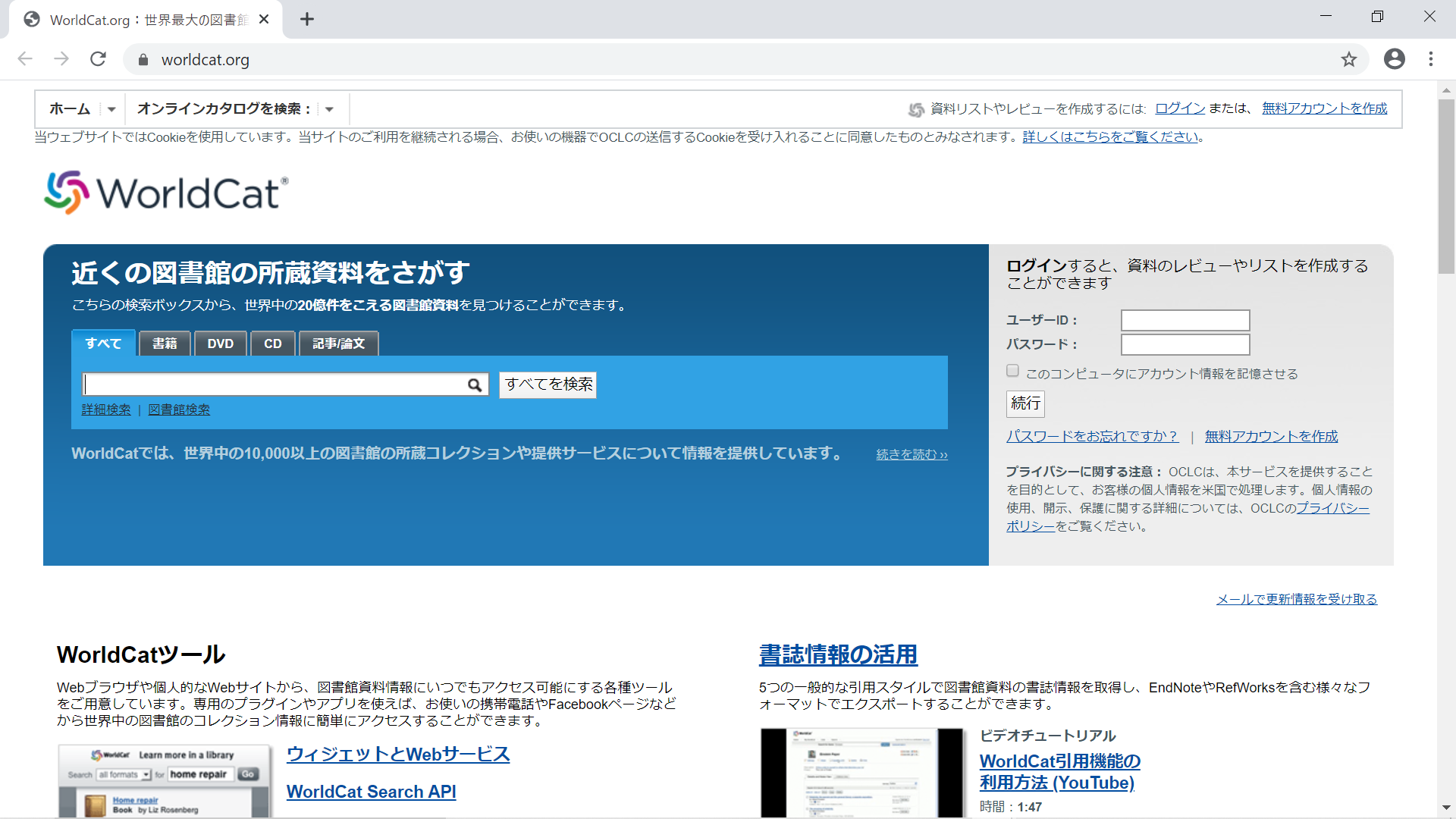The image size is (1456, 819).
Task: Click the address bar URL worldcat.org
Action: pos(206,60)
